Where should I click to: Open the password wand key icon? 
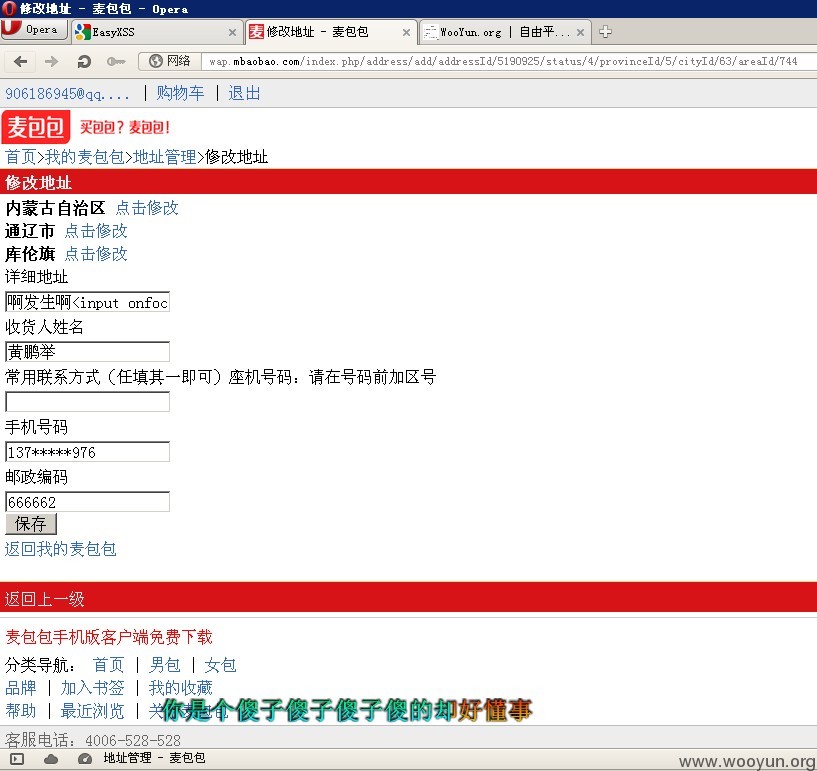coord(116,61)
